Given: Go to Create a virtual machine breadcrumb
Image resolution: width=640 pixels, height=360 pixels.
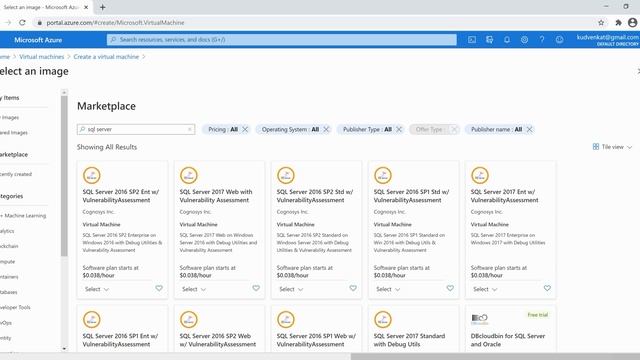Looking at the screenshot, I should pos(106,57).
